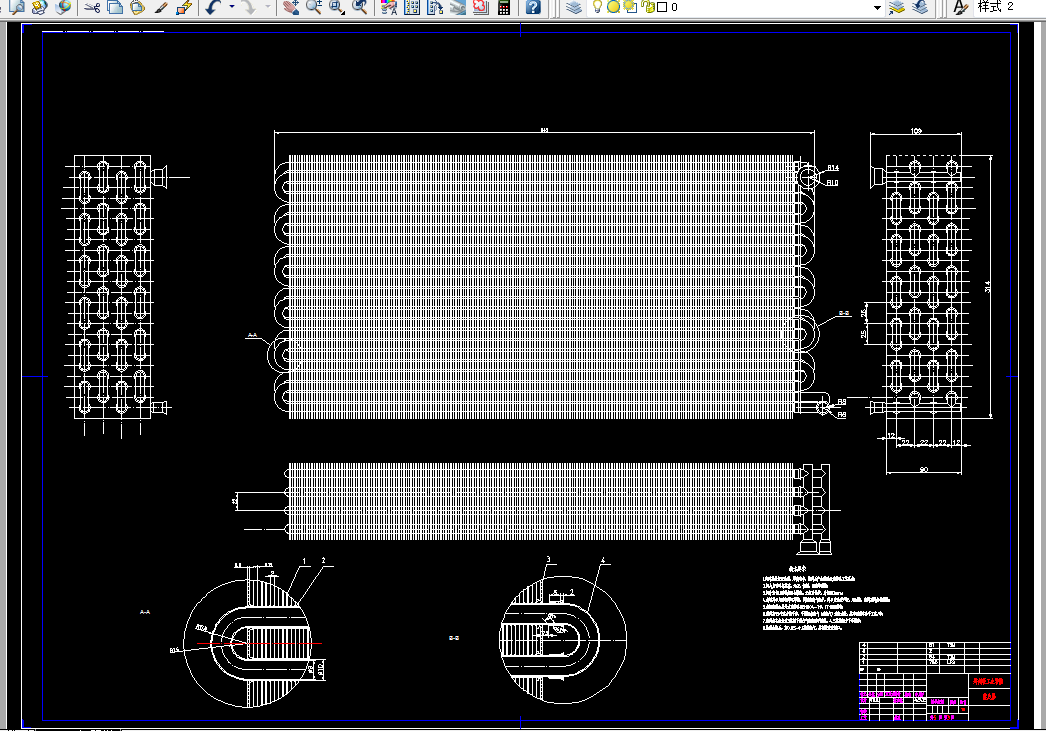1046x731 pixels.
Task: Click the Layer Previous icon
Action: tap(921, 7)
